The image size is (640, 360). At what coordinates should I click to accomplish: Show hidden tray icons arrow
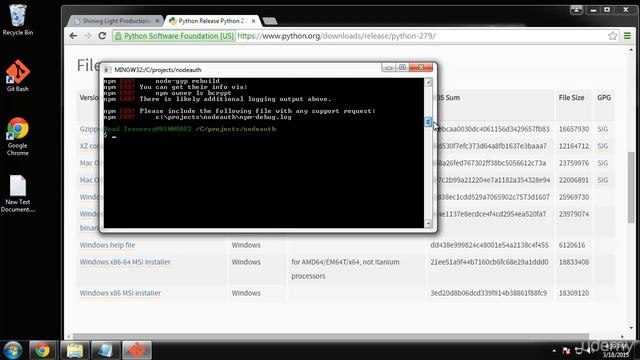[554, 351]
